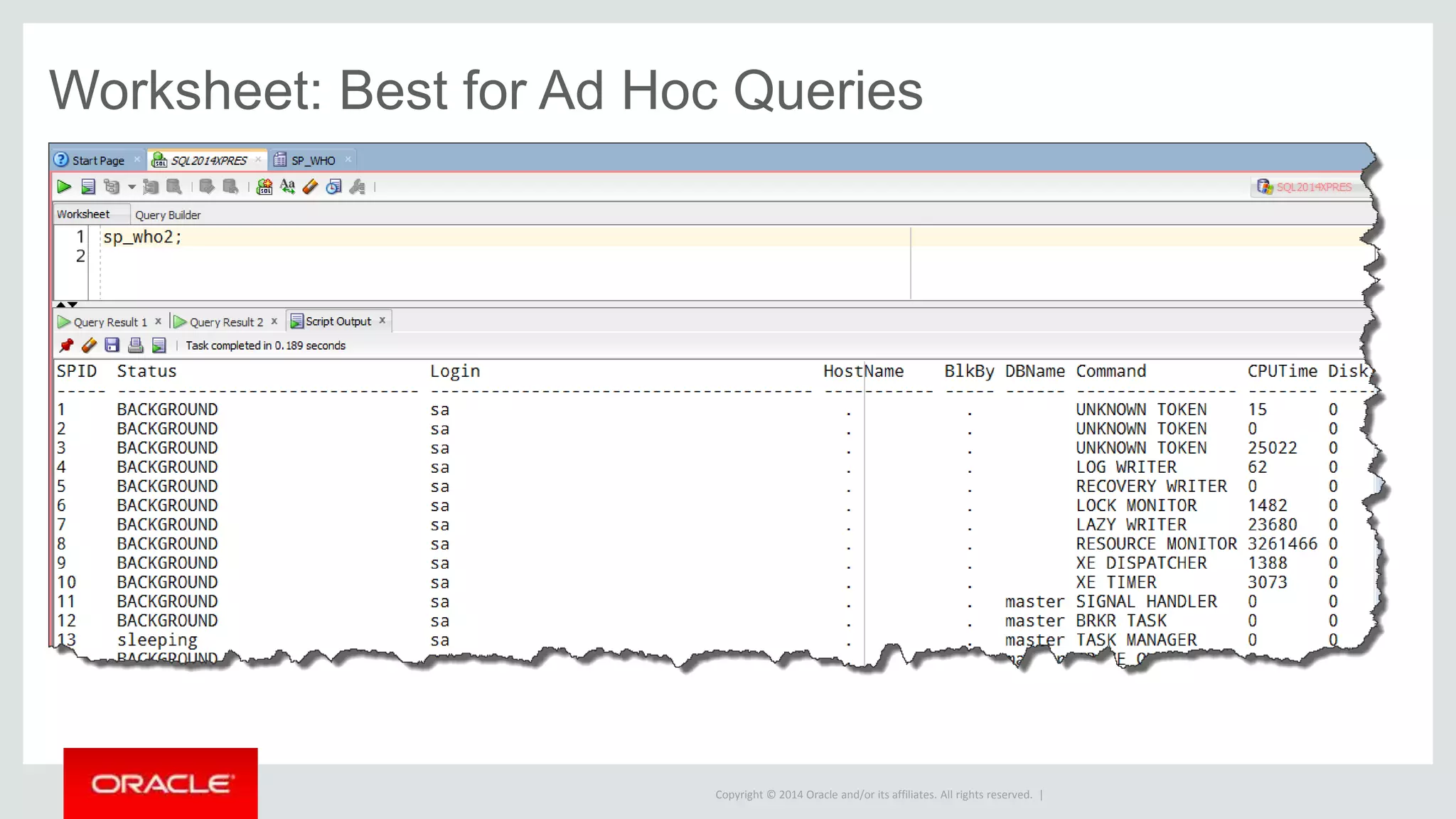Clear the script output with the eraser icon
The image size is (1456, 819).
click(x=89, y=346)
